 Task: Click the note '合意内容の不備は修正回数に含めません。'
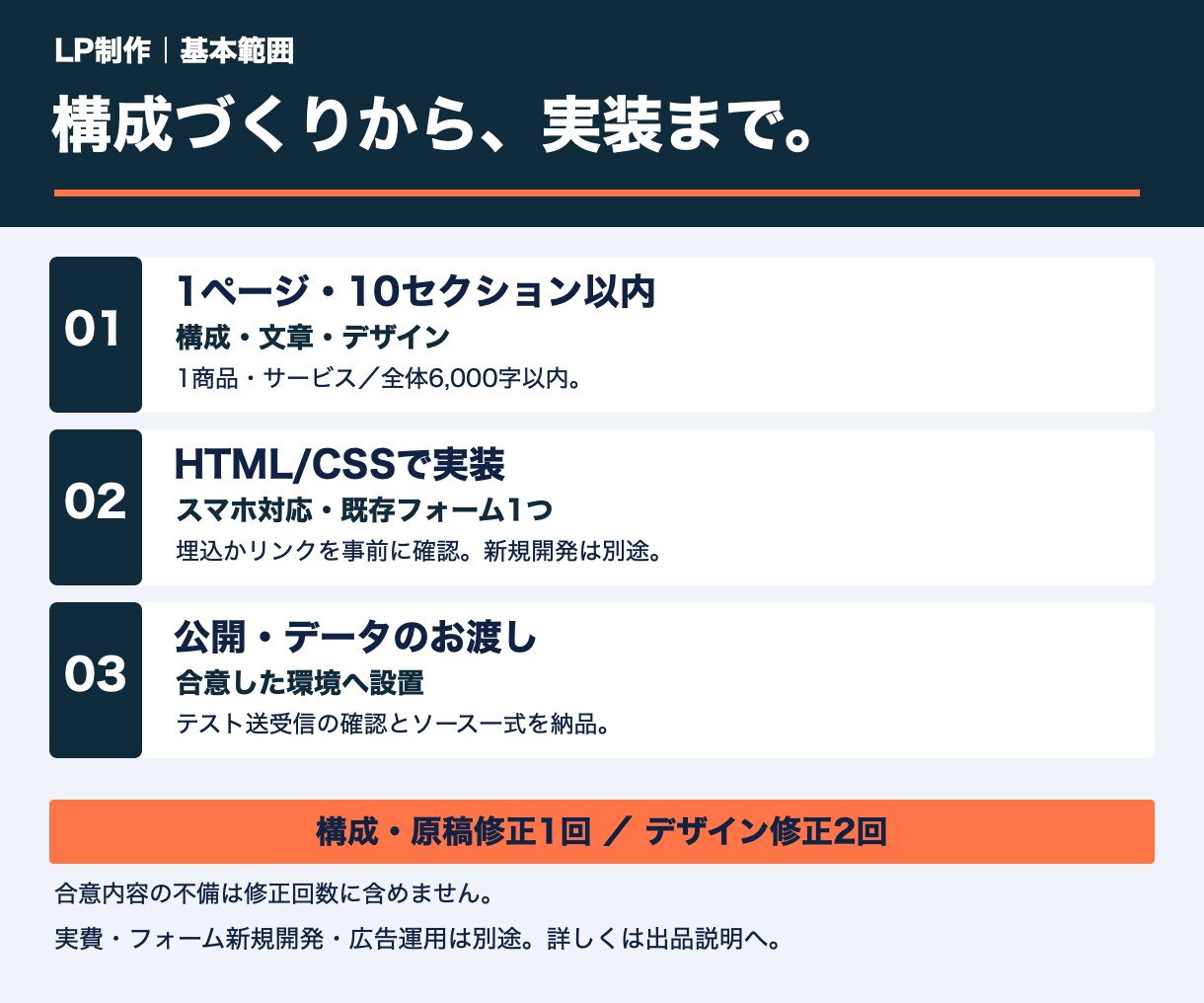(x=273, y=894)
